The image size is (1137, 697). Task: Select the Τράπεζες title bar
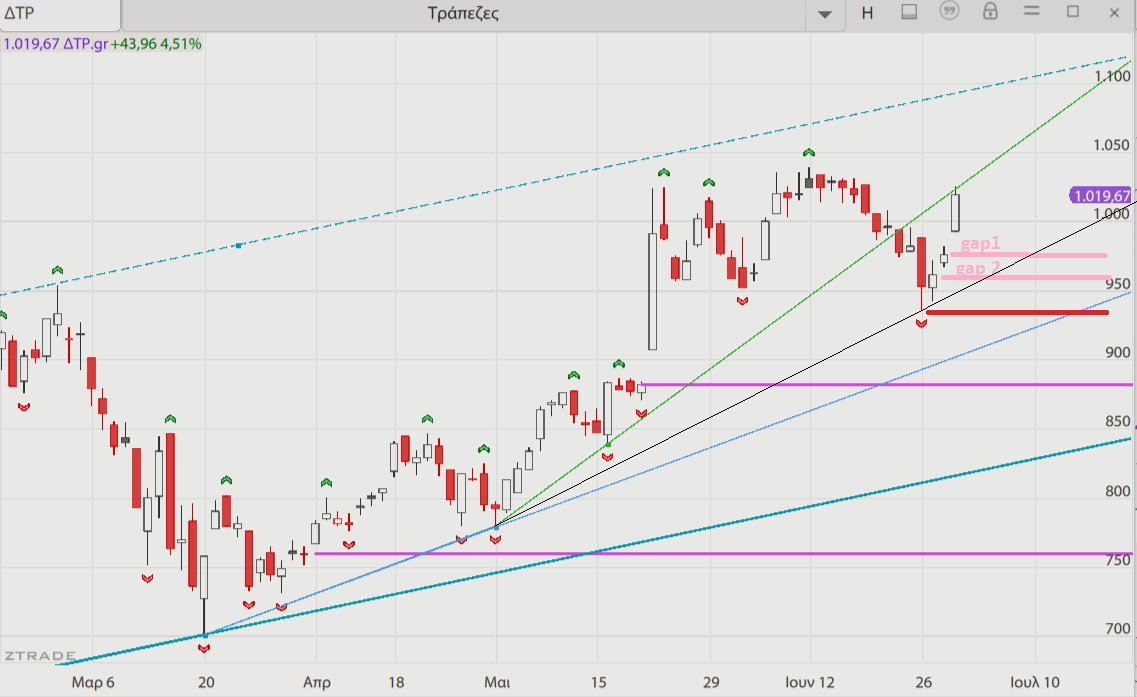coord(462,14)
